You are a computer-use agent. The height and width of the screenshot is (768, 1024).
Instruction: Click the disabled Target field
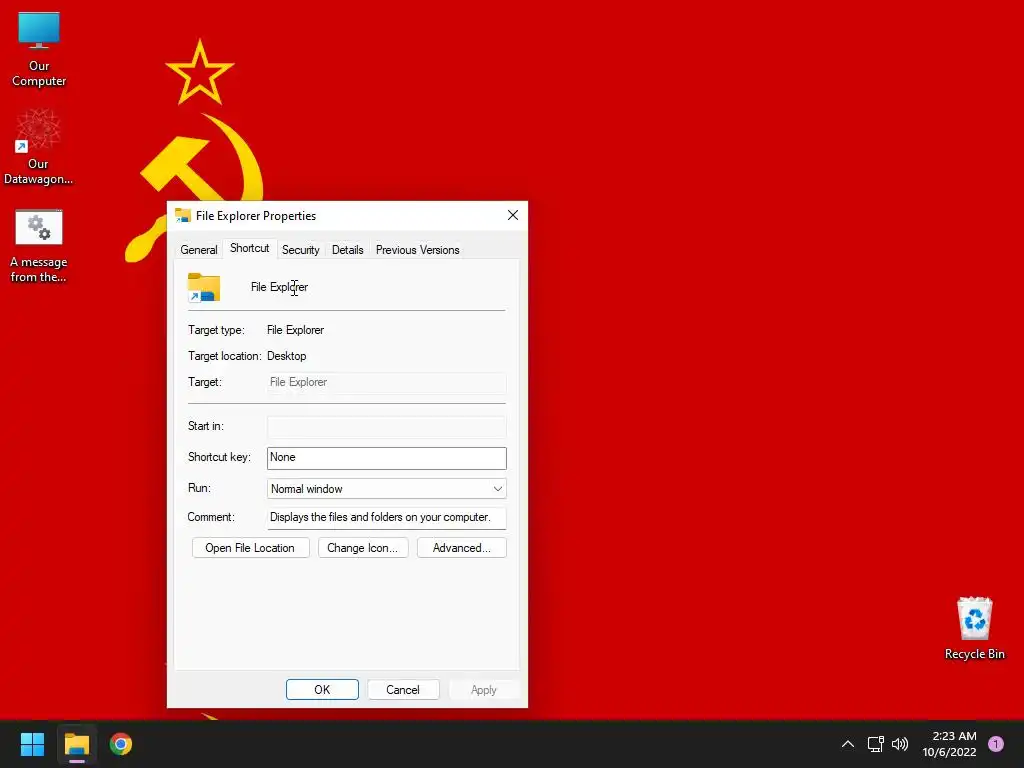[x=387, y=383]
